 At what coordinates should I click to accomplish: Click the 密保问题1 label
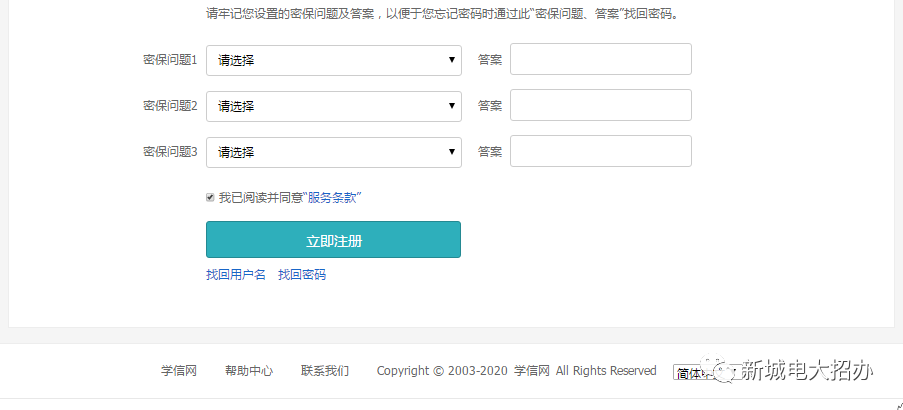pyautogui.click(x=170, y=60)
